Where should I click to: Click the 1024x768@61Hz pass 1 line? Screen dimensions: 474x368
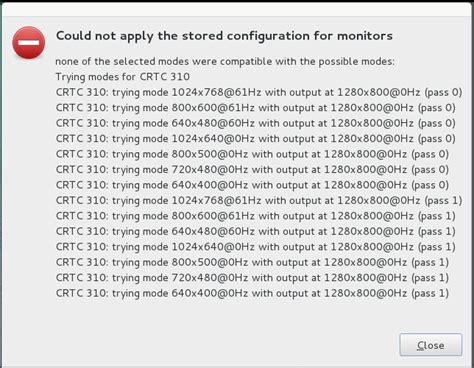pos(259,200)
